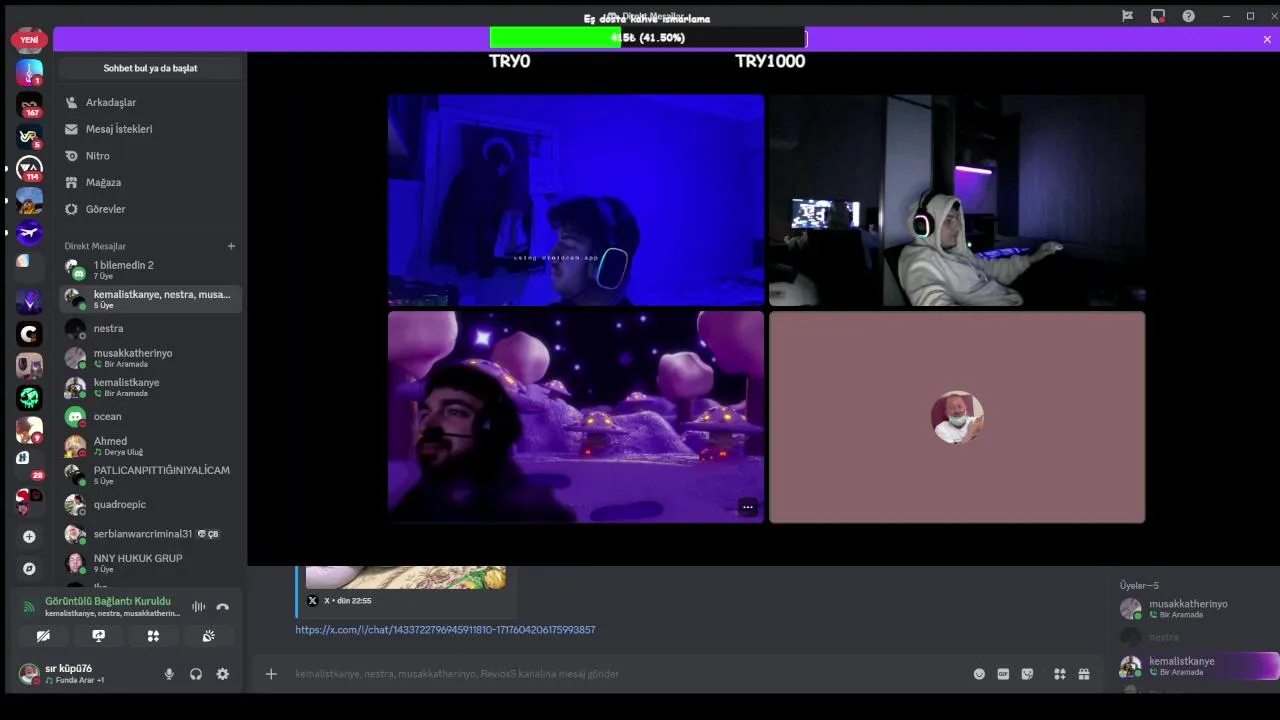
Task: Click the plus attachment button
Action: tap(271, 674)
